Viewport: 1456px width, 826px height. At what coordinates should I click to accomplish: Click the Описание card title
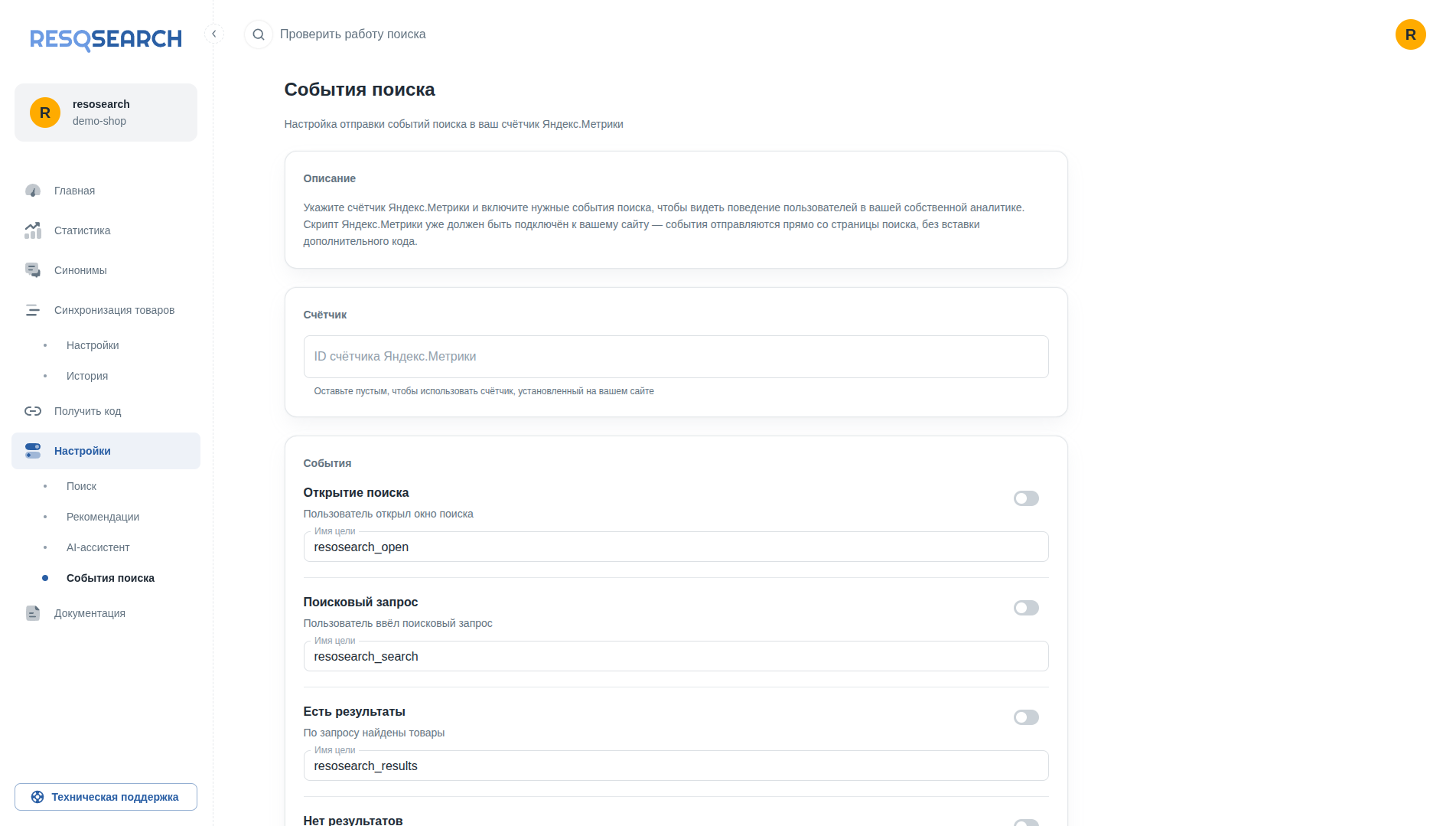click(330, 178)
